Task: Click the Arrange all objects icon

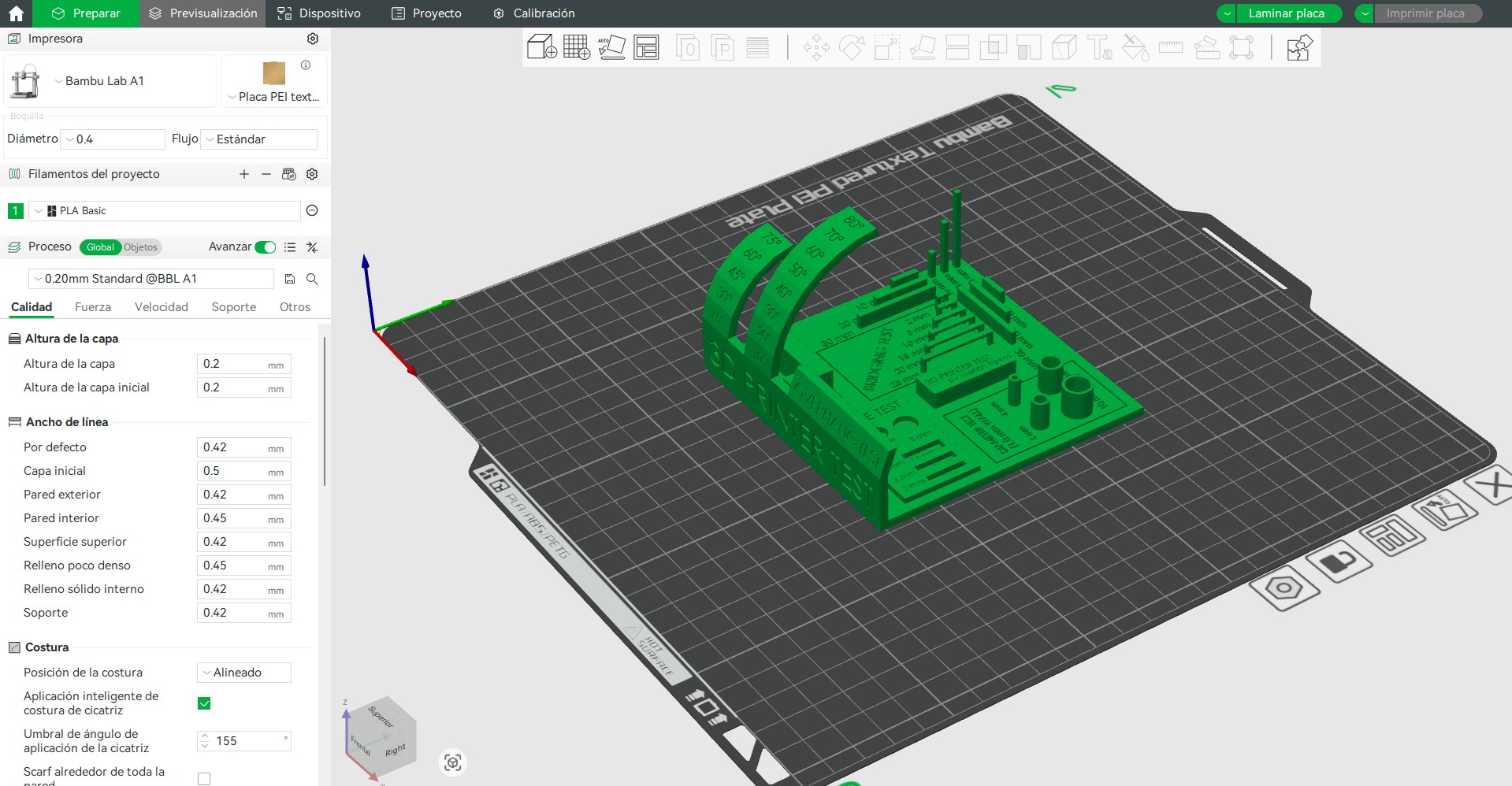Action: [646, 47]
